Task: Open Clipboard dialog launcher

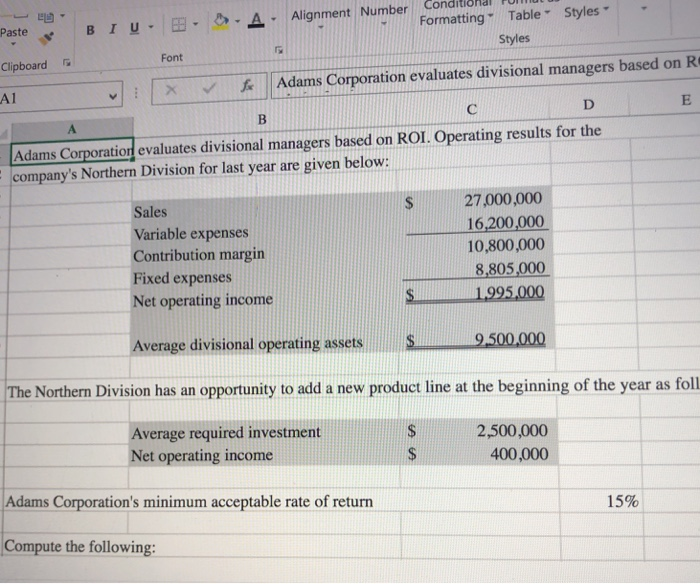Action: [67, 63]
